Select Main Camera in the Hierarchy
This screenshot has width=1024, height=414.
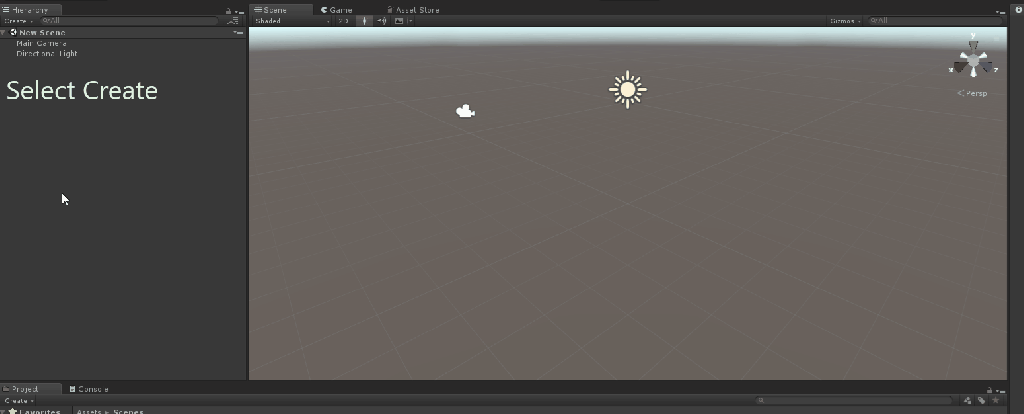[x=41, y=43]
